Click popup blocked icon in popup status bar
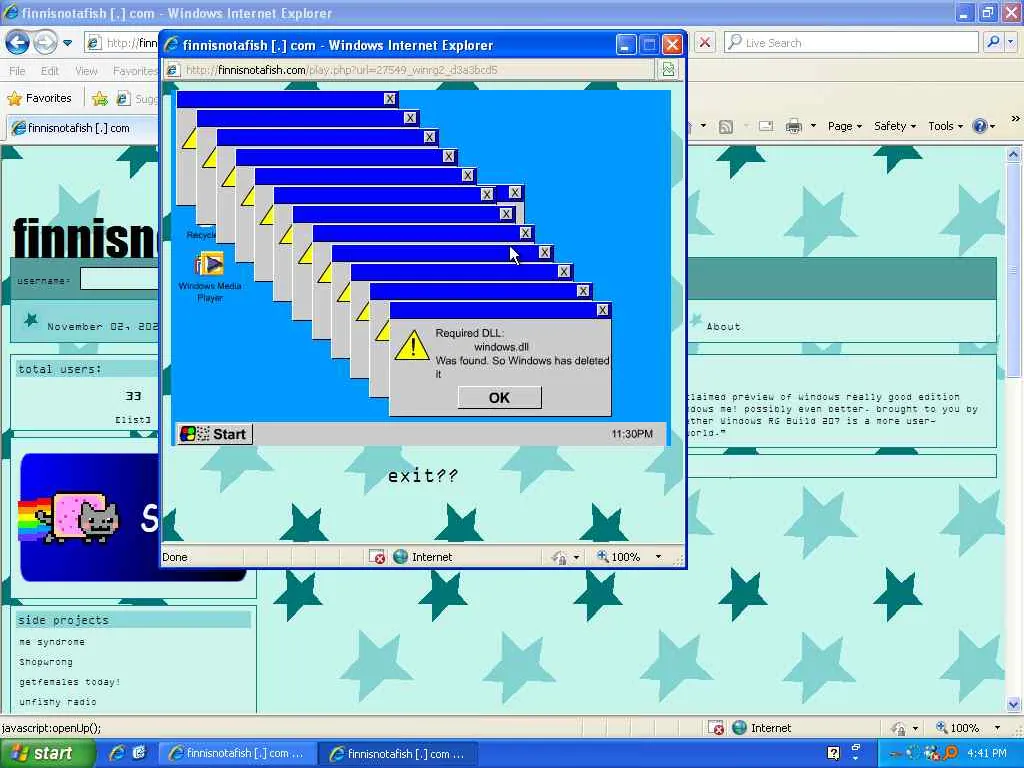Viewport: 1024px width, 768px height. 377,557
